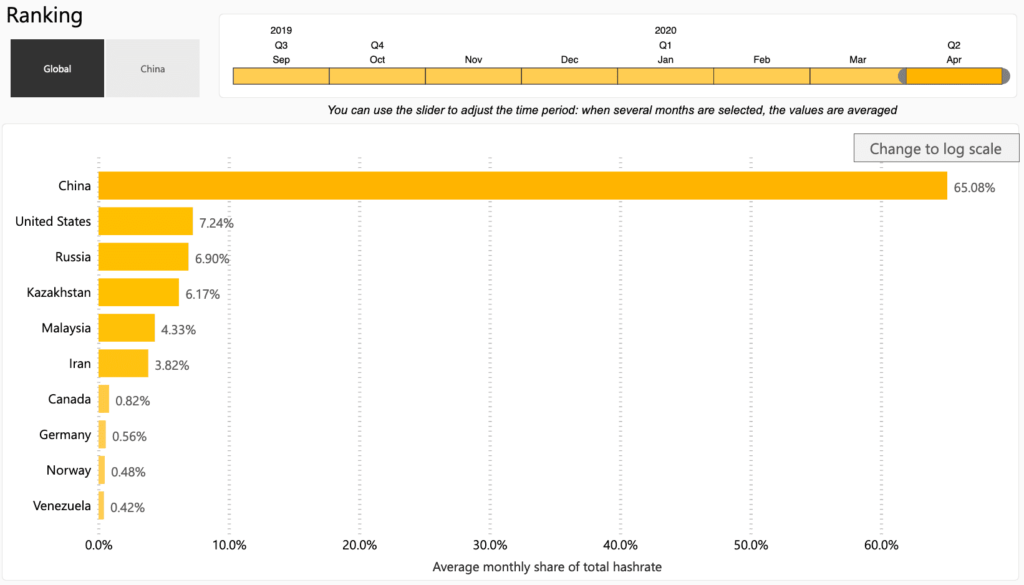Select the Sep 2019 segment on the slider

coord(281,75)
